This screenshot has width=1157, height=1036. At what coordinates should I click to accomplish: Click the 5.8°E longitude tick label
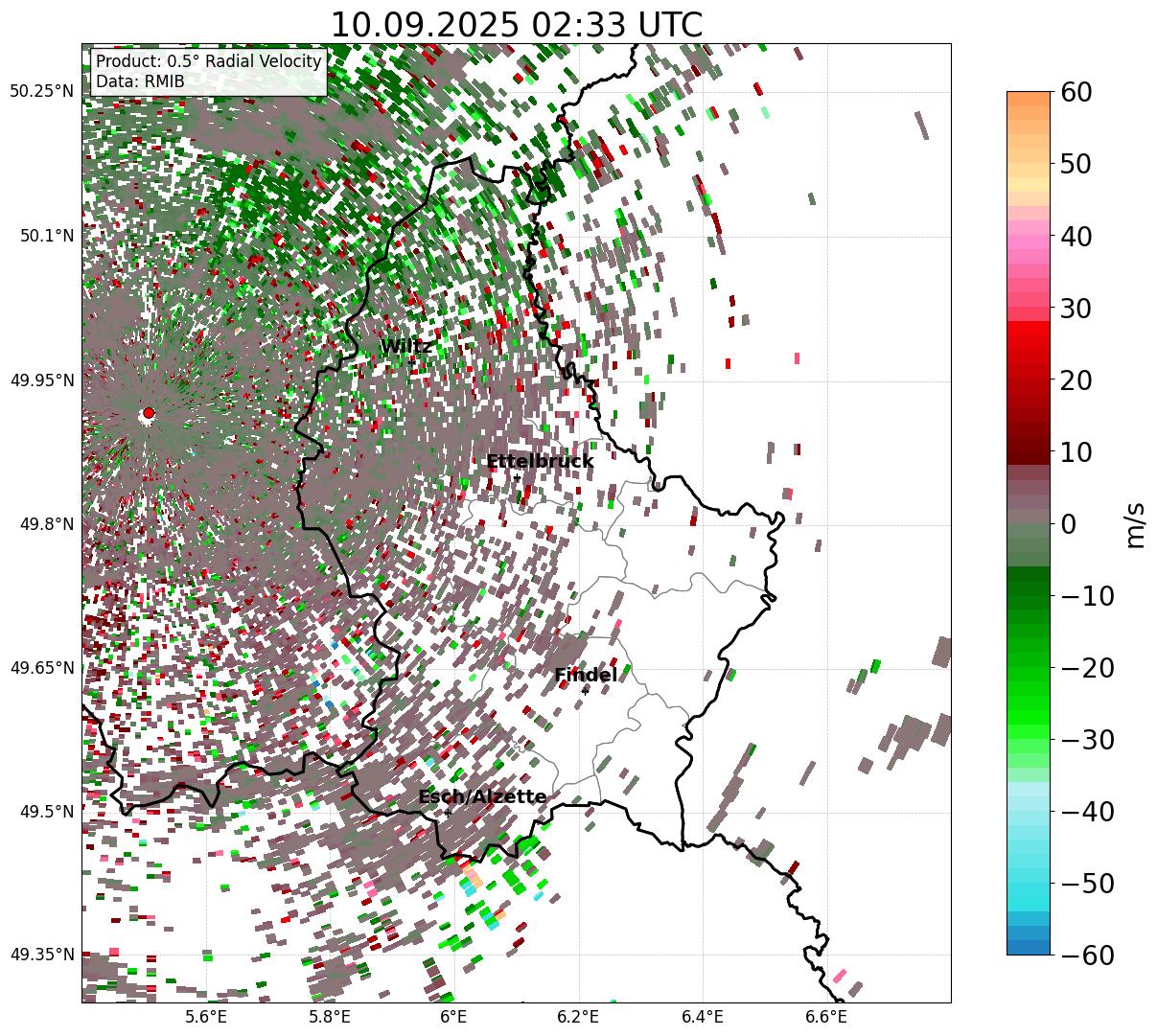[330, 1018]
